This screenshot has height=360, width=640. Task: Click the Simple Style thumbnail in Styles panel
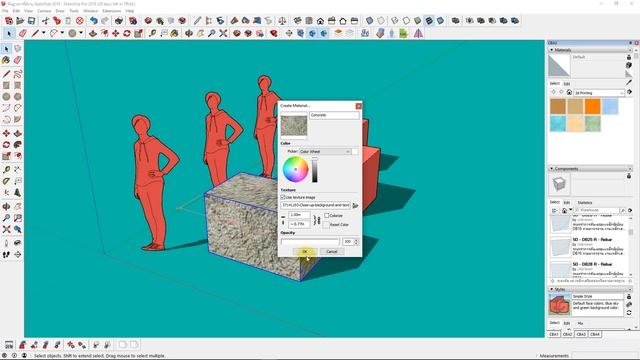click(x=559, y=304)
